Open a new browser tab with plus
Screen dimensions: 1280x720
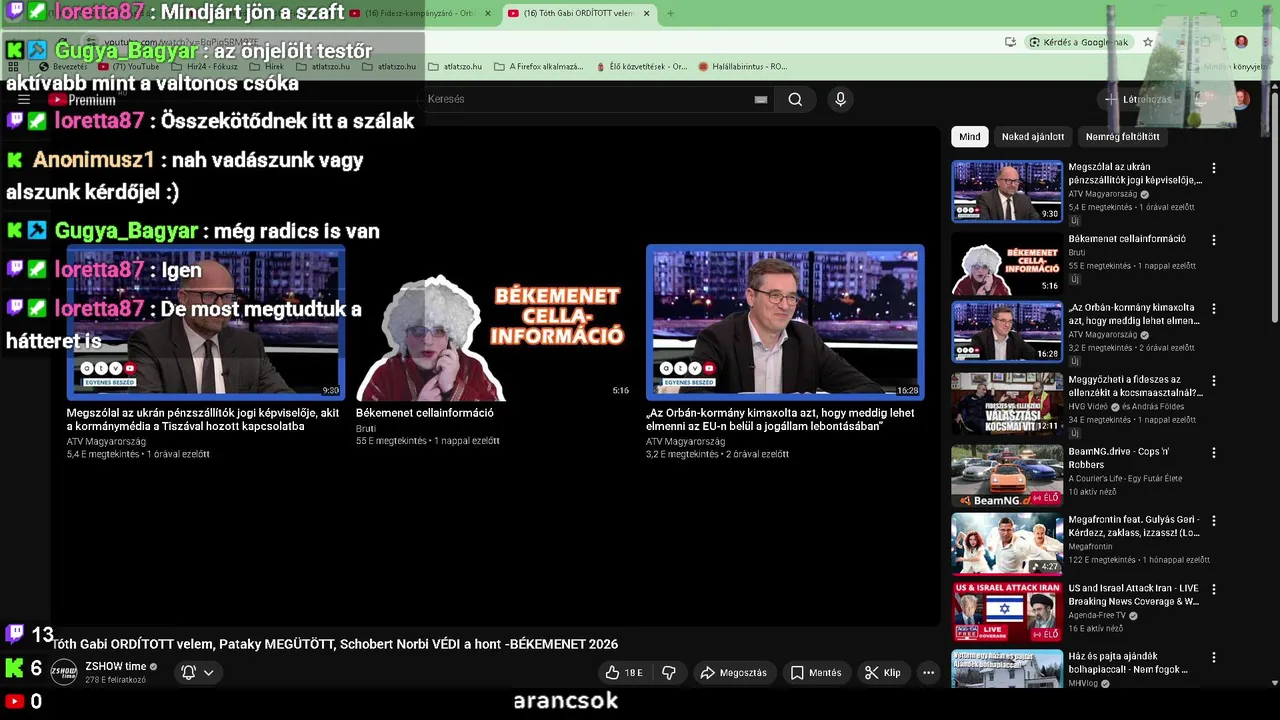[x=670, y=13]
